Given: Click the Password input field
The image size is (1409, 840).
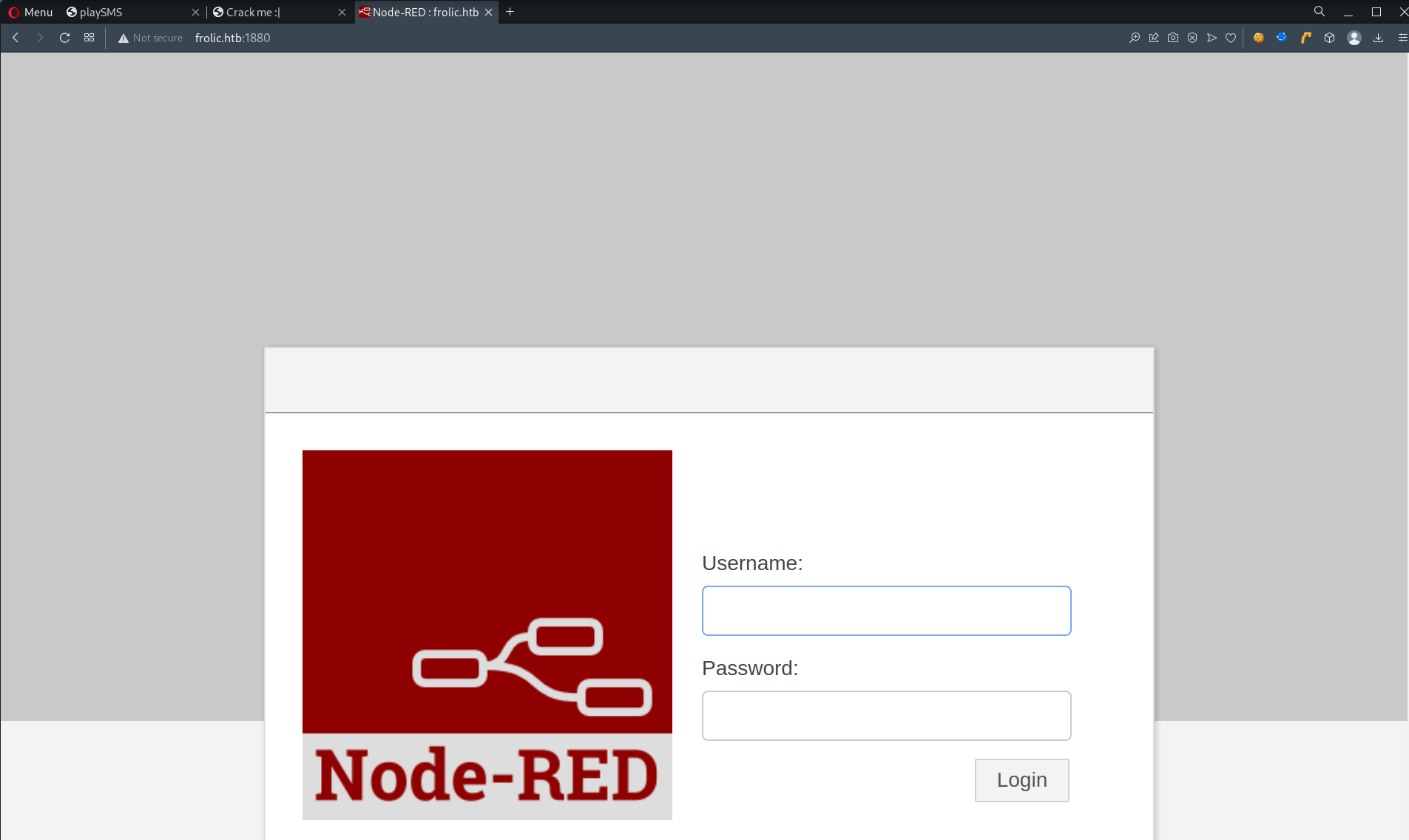Looking at the screenshot, I should point(886,716).
